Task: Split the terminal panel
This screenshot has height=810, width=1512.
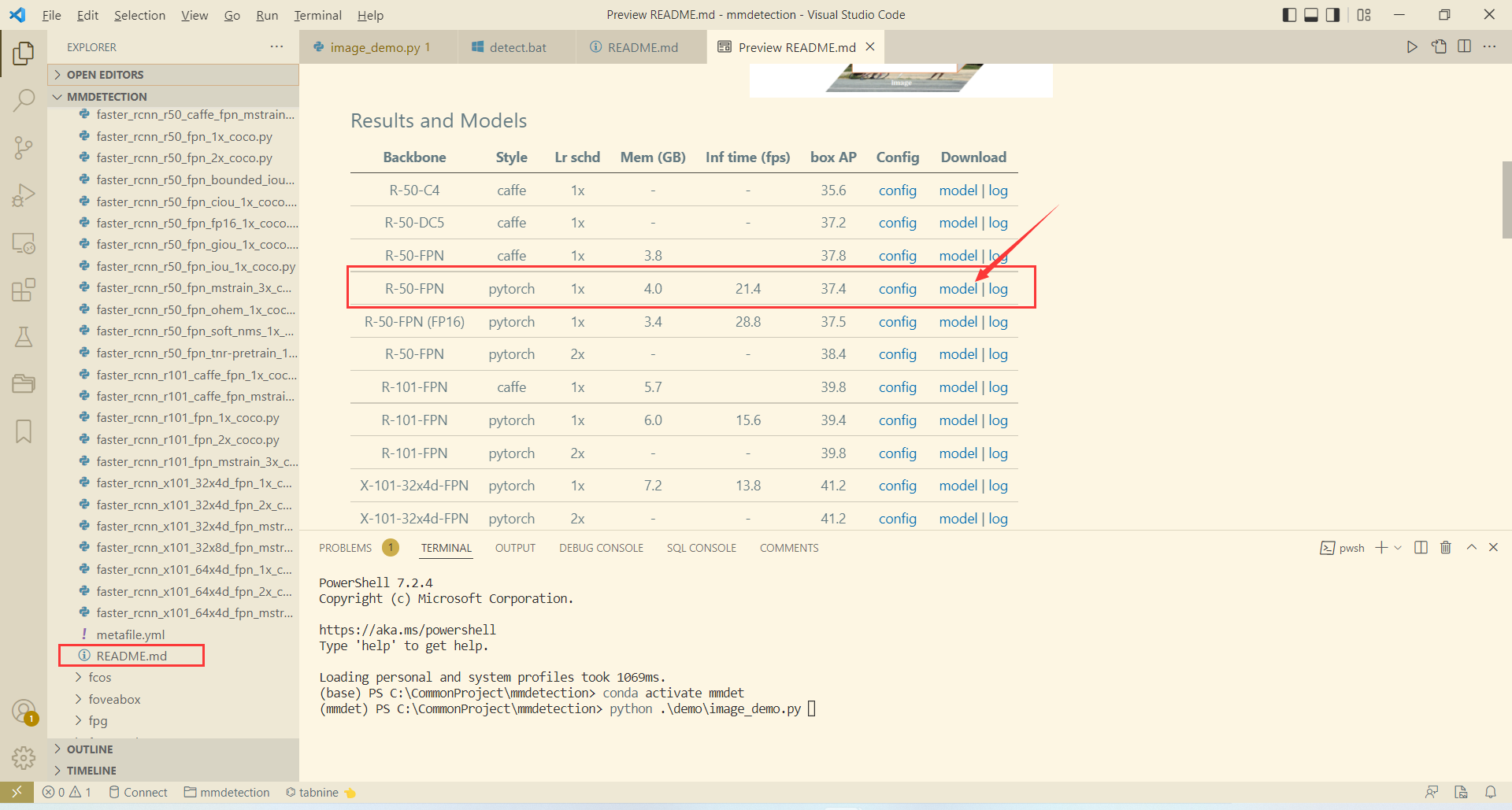Action: coord(1421,548)
